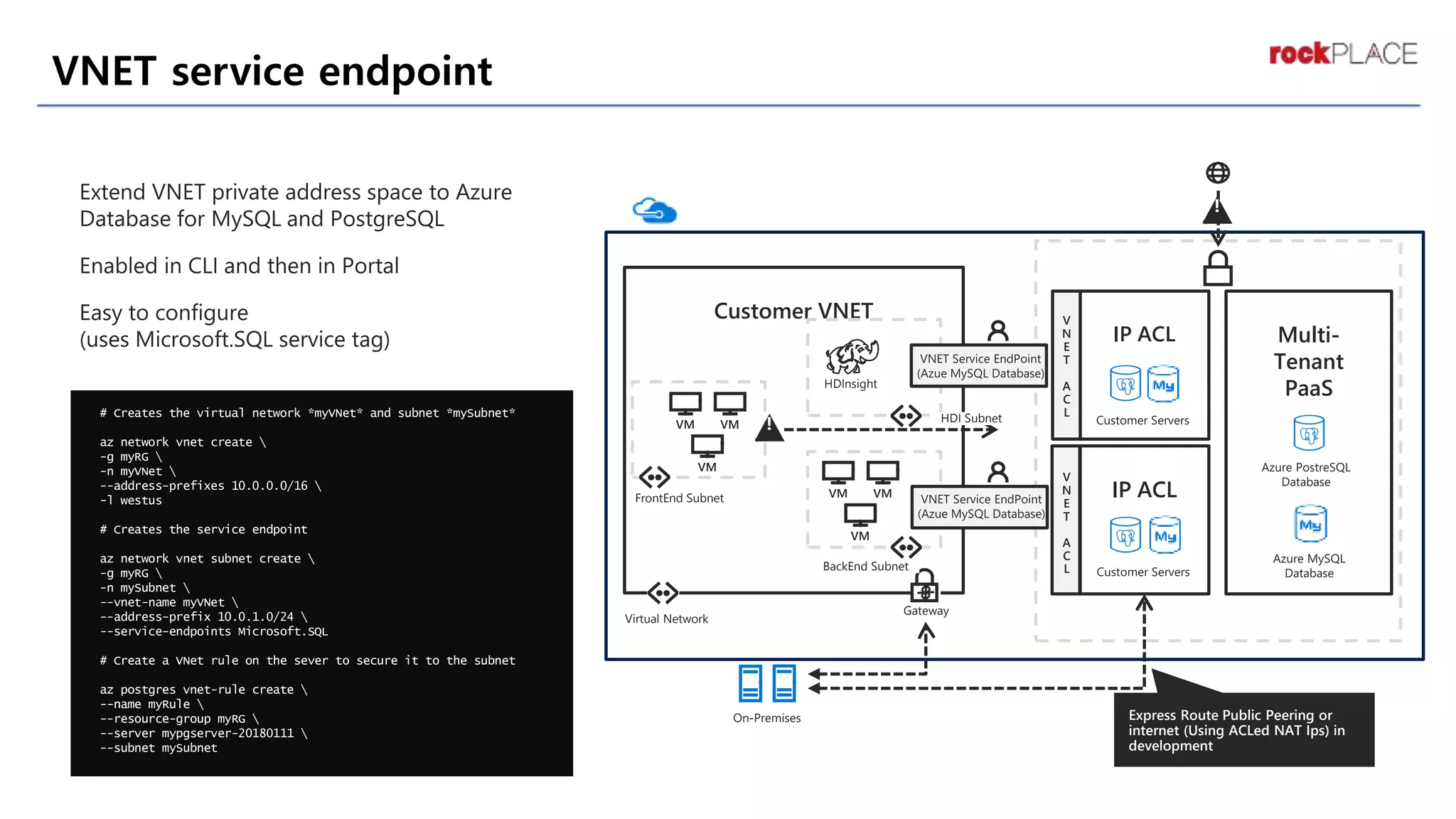Image resolution: width=1456 pixels, height=819 pixels.
Task: Click the lower 'IP ACL' heading
Action: pos(1144,490)
